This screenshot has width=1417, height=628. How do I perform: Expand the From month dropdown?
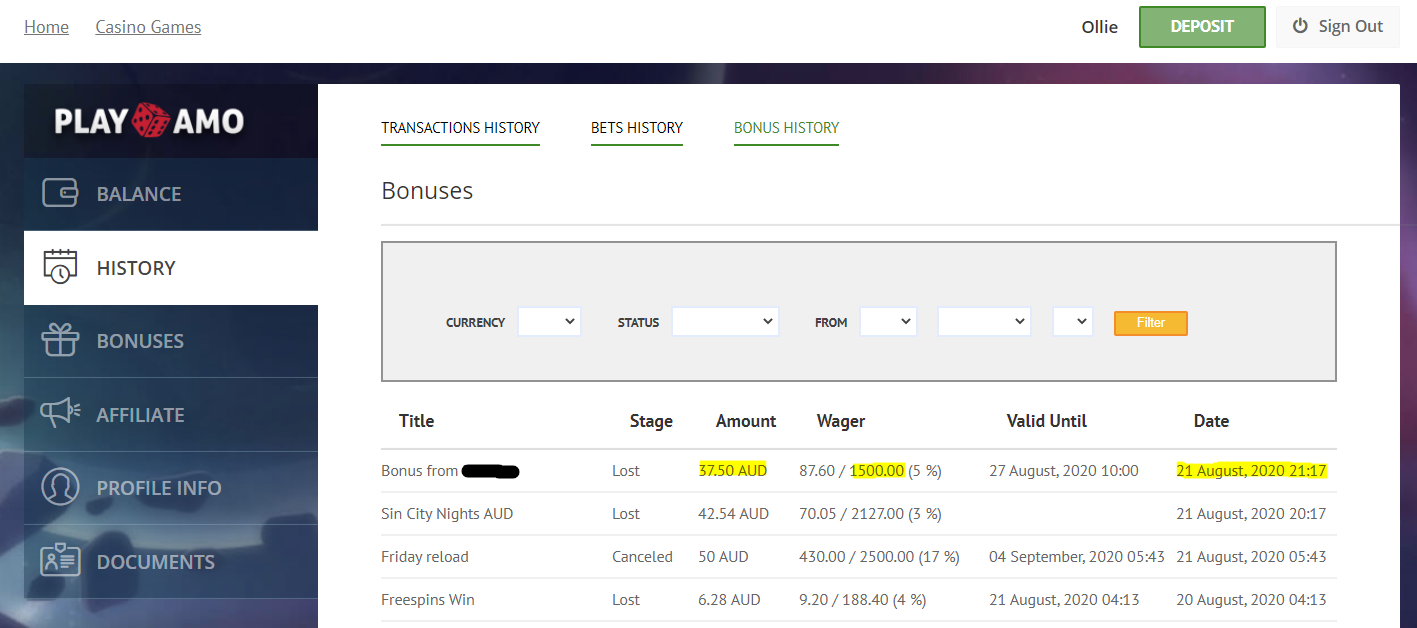(x=984, y=322)
